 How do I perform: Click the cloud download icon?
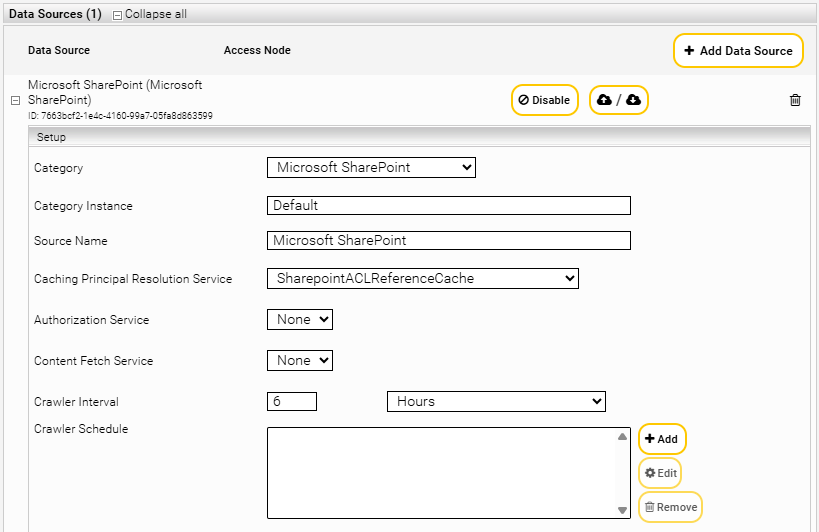[x=633, y=100]
